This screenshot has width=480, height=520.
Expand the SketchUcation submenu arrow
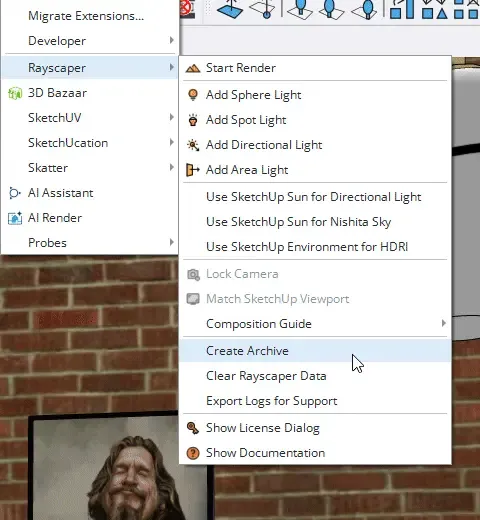point(172,142)
